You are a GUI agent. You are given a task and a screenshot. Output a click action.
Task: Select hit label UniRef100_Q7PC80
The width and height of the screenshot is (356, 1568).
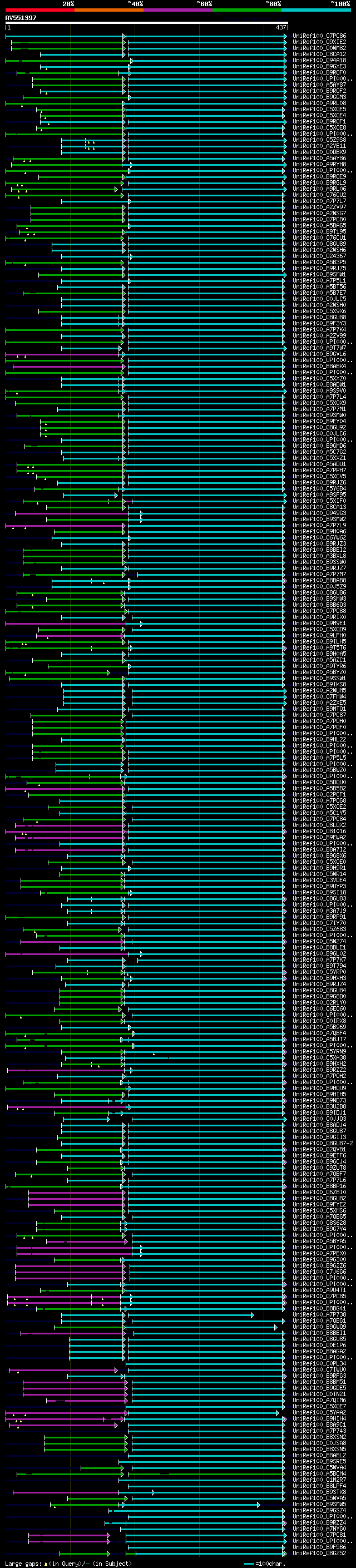click(319, 220)
